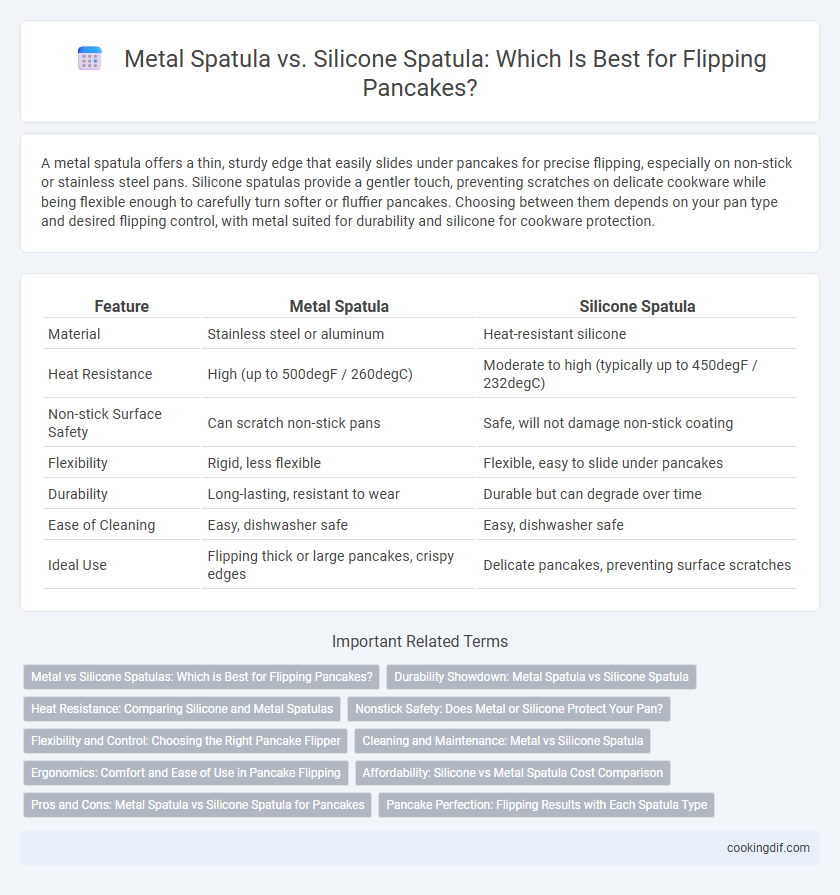
Task: Click the calendar icon beside the title
Action: (x=90, y=59)
